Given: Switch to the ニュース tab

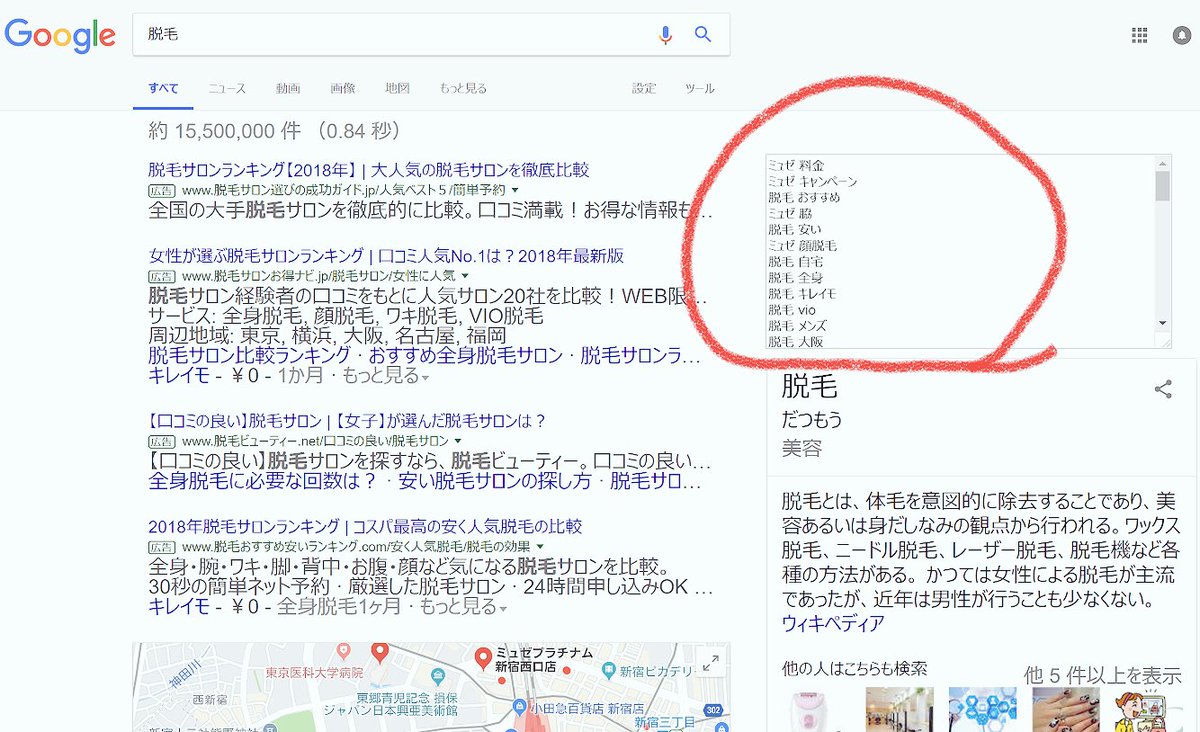Looking at the screenshot, I should tap(227, 88).
